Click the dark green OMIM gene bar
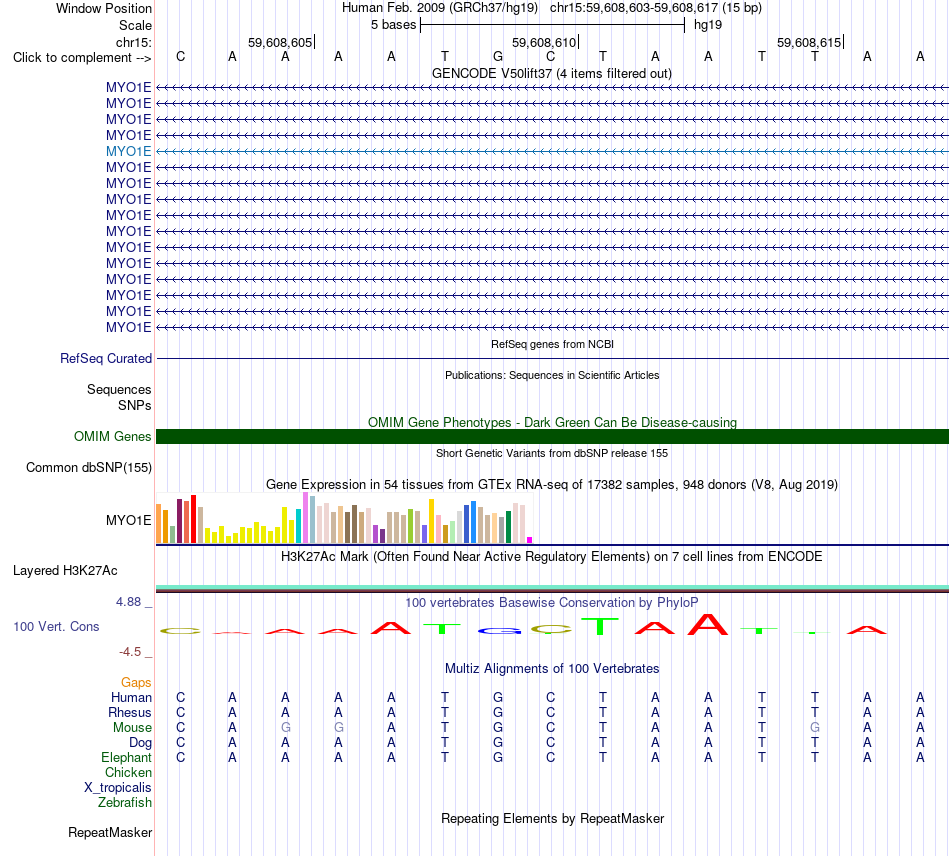The height and width of the screenshot is (856, 950). click(552, 436)
